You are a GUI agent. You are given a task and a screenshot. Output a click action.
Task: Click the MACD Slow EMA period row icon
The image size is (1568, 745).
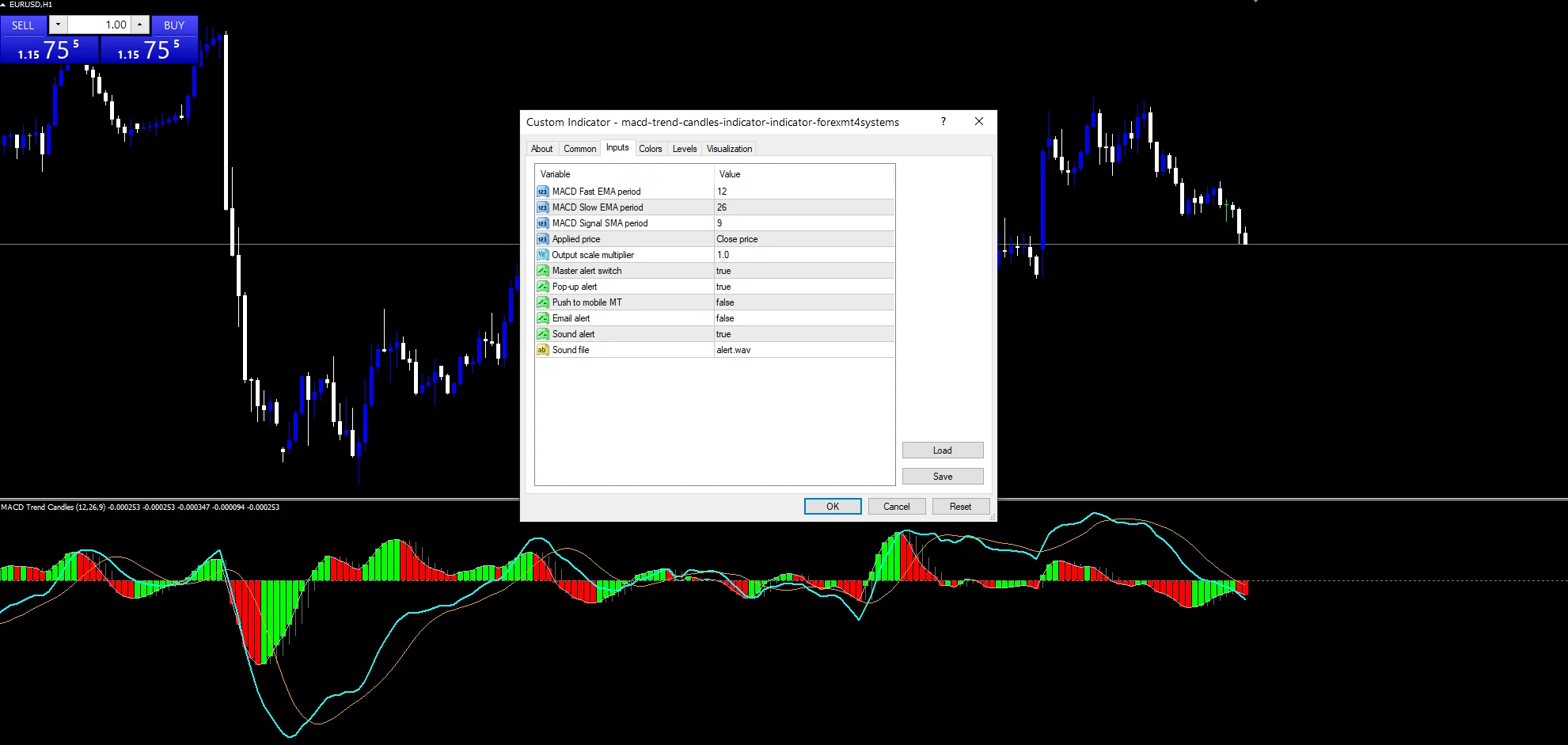coord(542,207)
